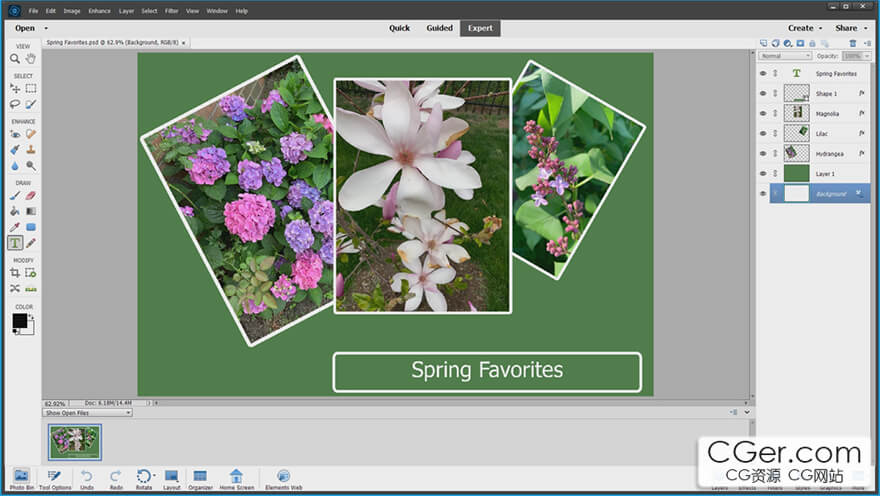Select the Content-Aware Move tool
The height and width of the screenshot is (496, 880).
15,288
